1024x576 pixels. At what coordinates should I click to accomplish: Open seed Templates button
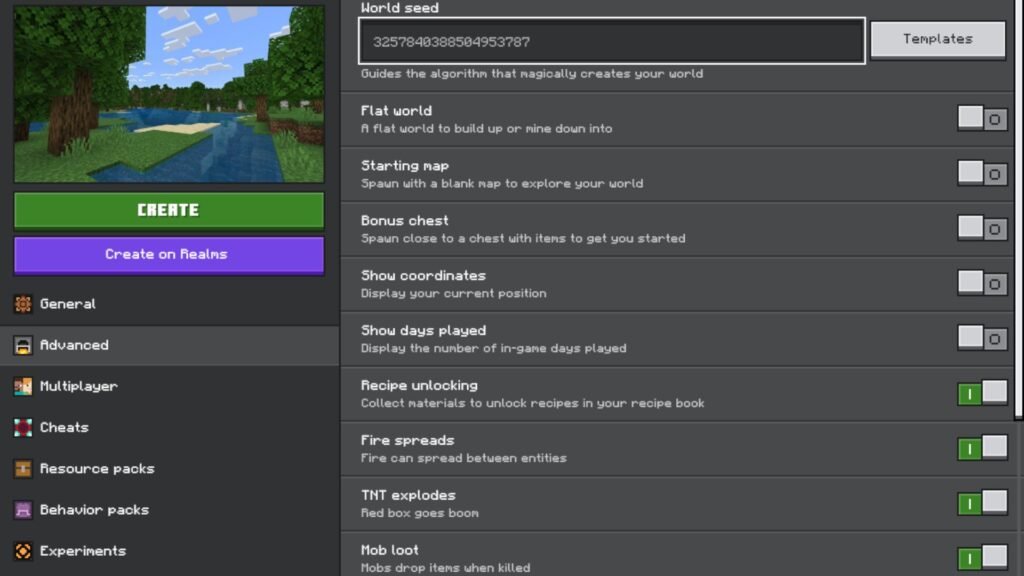click(938, 39)
